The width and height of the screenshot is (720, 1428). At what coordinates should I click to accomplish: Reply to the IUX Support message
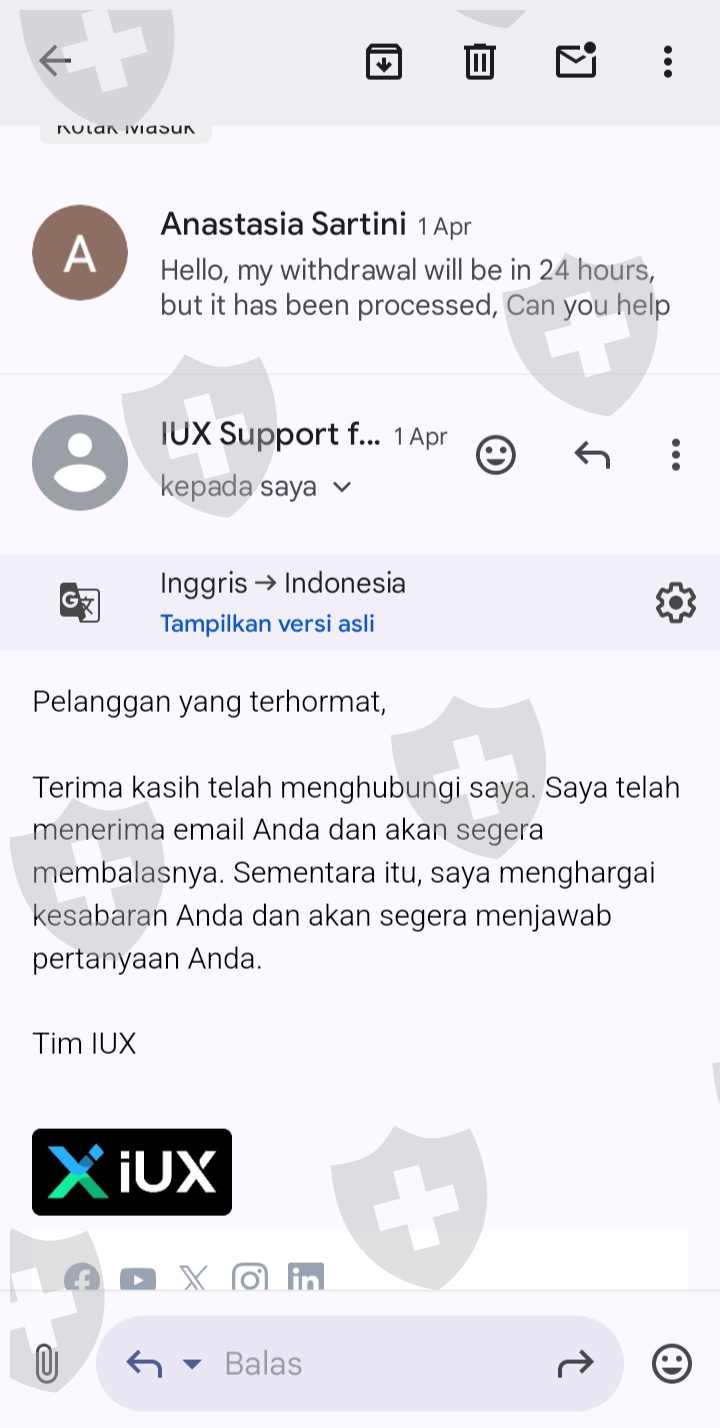(x=592, y=456)
